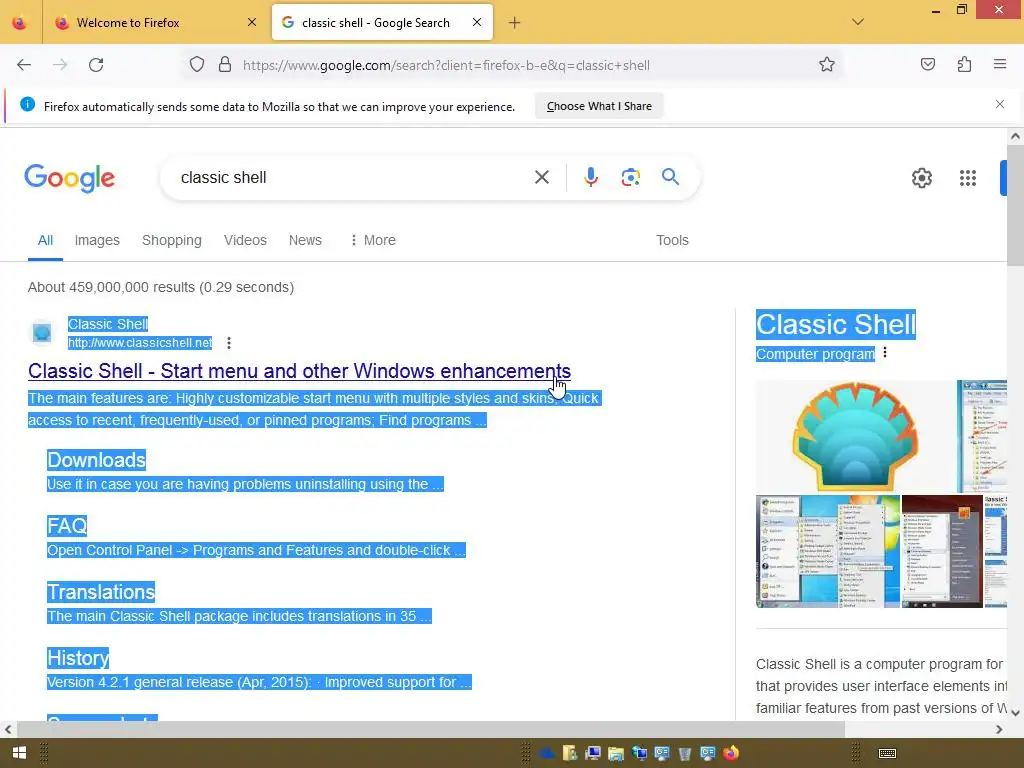Open the Classic Shell seashell logo image
The image size is (1024, 768).
pos(855,436)
